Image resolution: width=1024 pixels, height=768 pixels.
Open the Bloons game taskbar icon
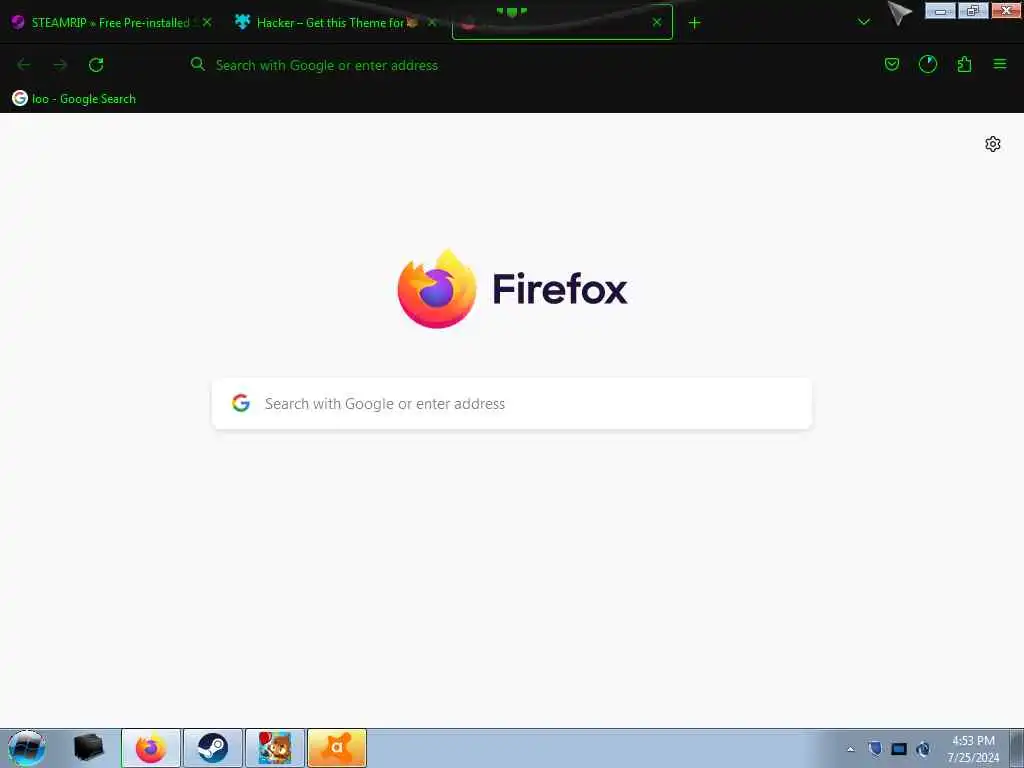tap(275, 748)
